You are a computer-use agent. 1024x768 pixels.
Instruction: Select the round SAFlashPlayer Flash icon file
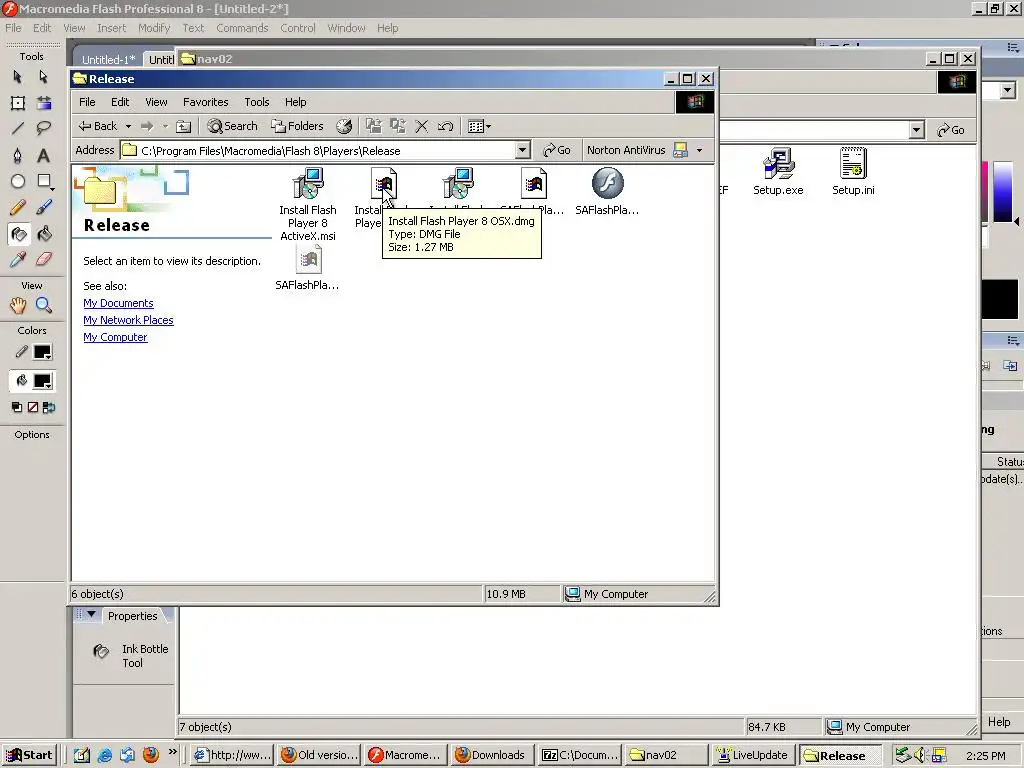(607, 191)
